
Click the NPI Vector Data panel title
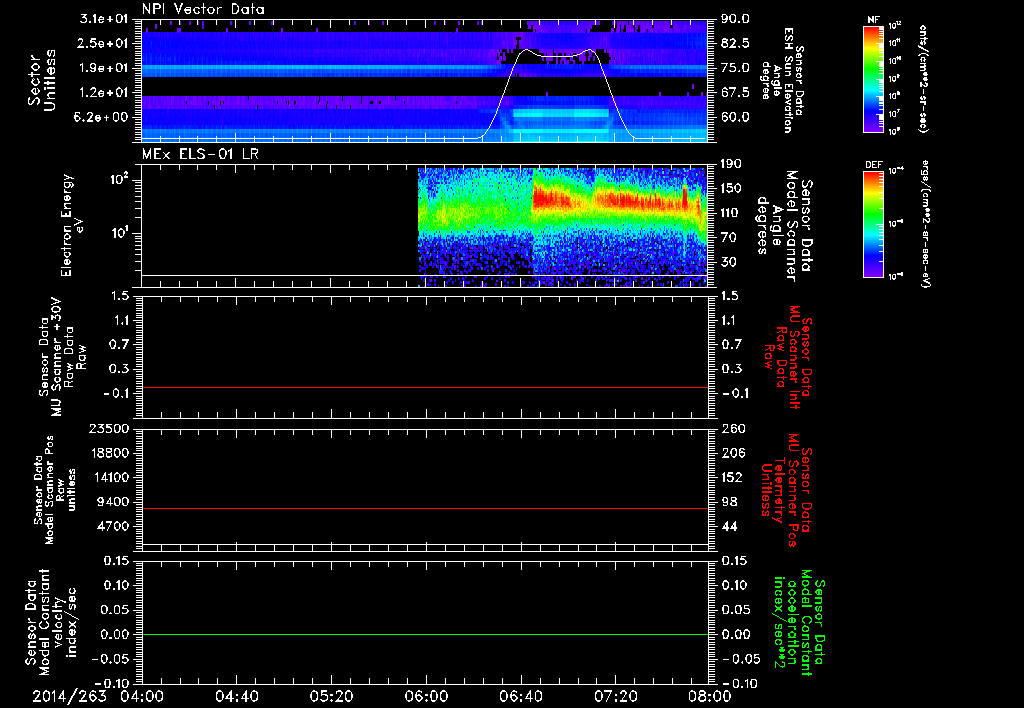click(x=203, y=9)
